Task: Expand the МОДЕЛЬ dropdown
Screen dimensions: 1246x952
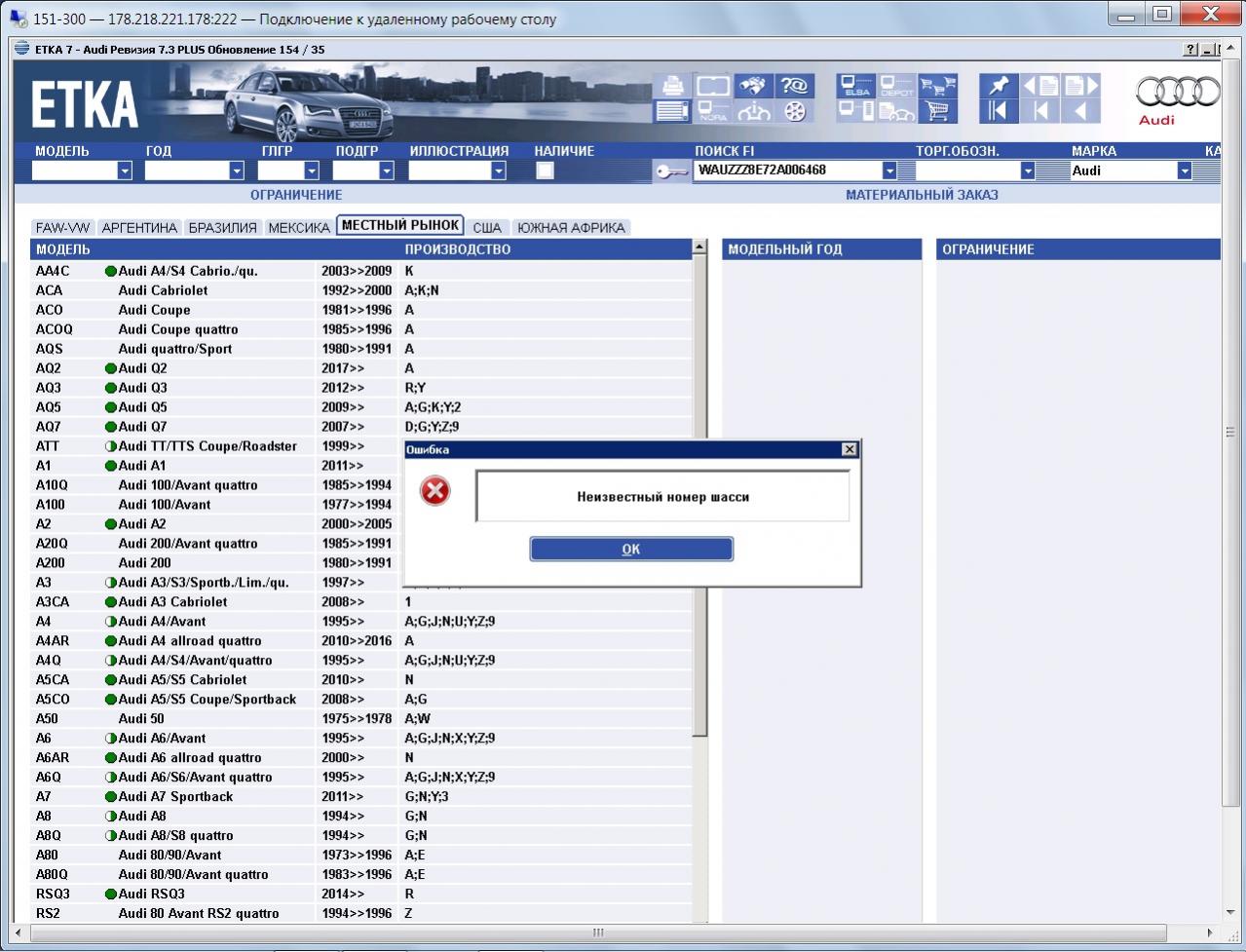Action: click(x=124, y=171)
